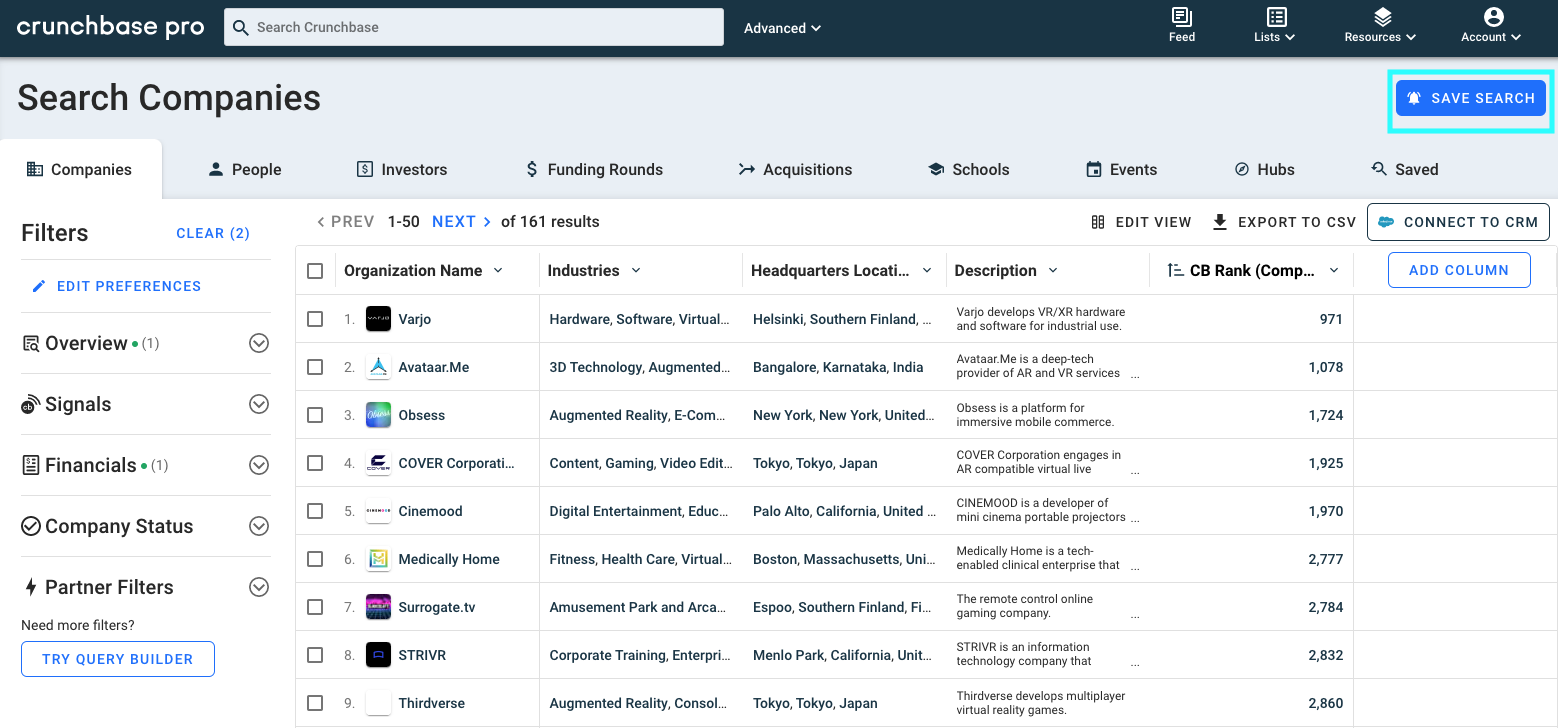This screenshot has width=1558, height=728.
Task: Check the Obsess row checkbox
Action: point(315,415)
